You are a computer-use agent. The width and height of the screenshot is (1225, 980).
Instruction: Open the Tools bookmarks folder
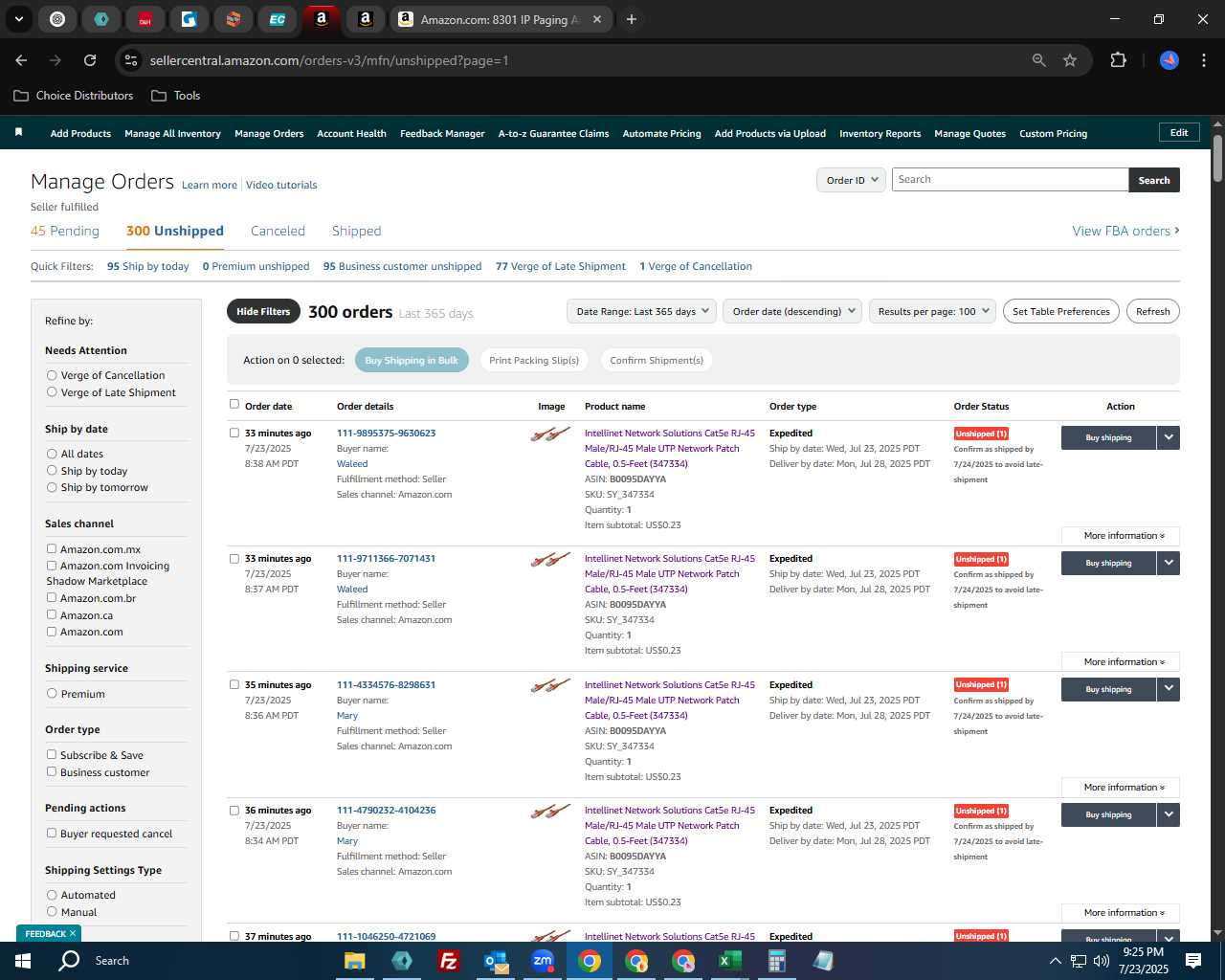[176, 96]
